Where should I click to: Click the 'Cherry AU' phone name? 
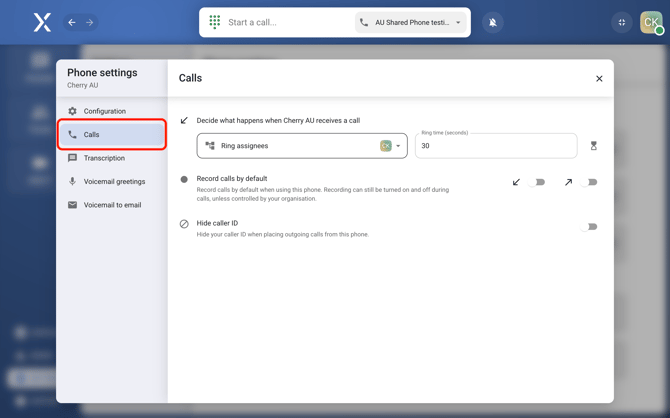(82, 85)
